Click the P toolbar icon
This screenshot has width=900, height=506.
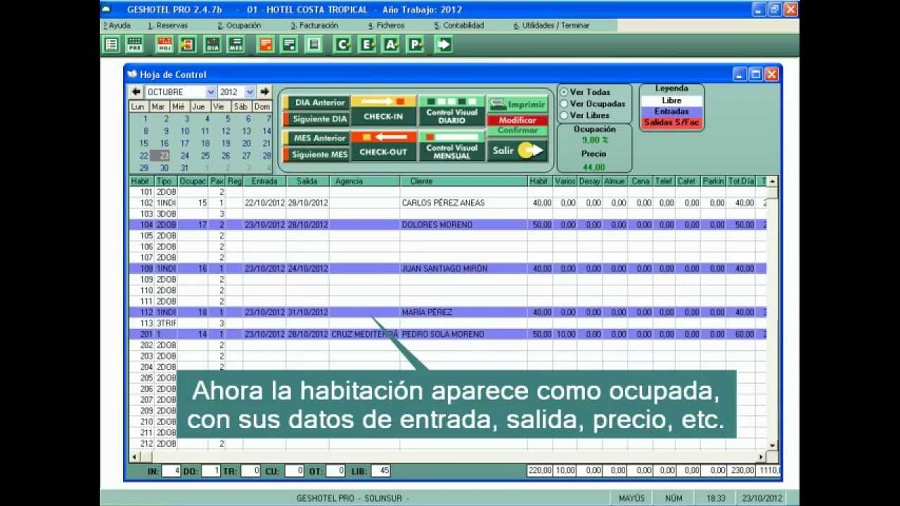click(415, 44)
